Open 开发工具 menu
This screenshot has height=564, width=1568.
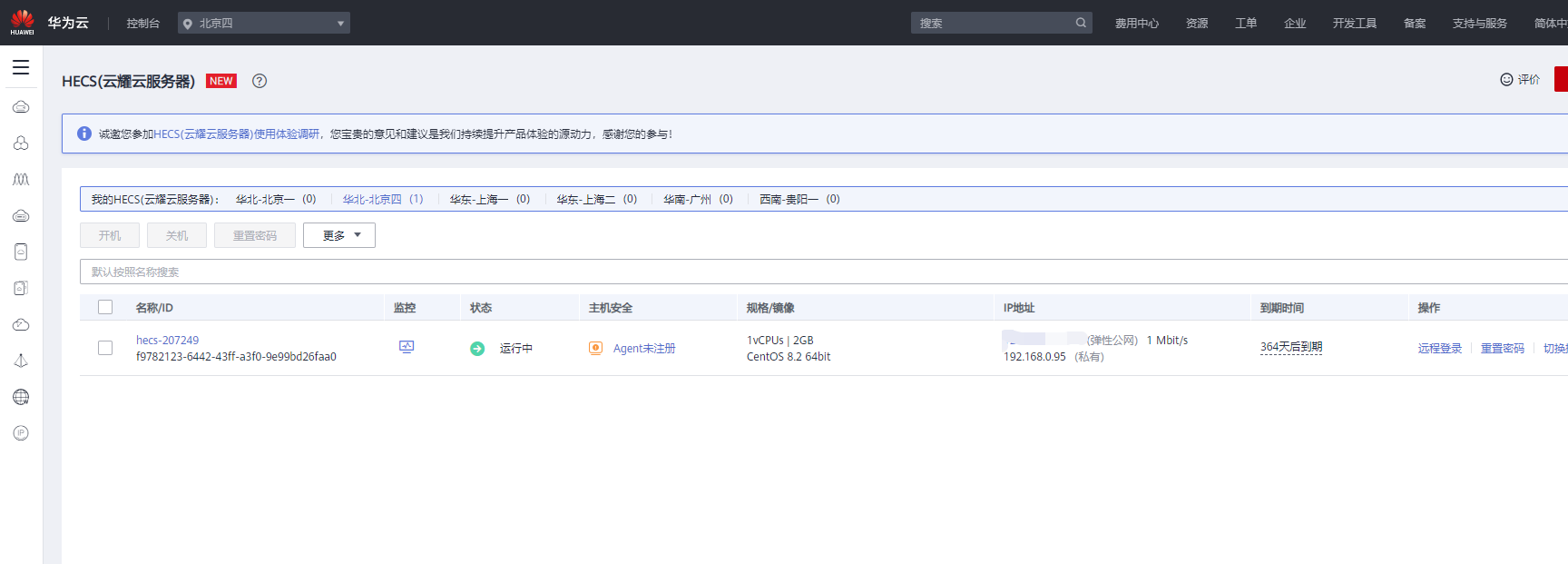(1355, 24)
